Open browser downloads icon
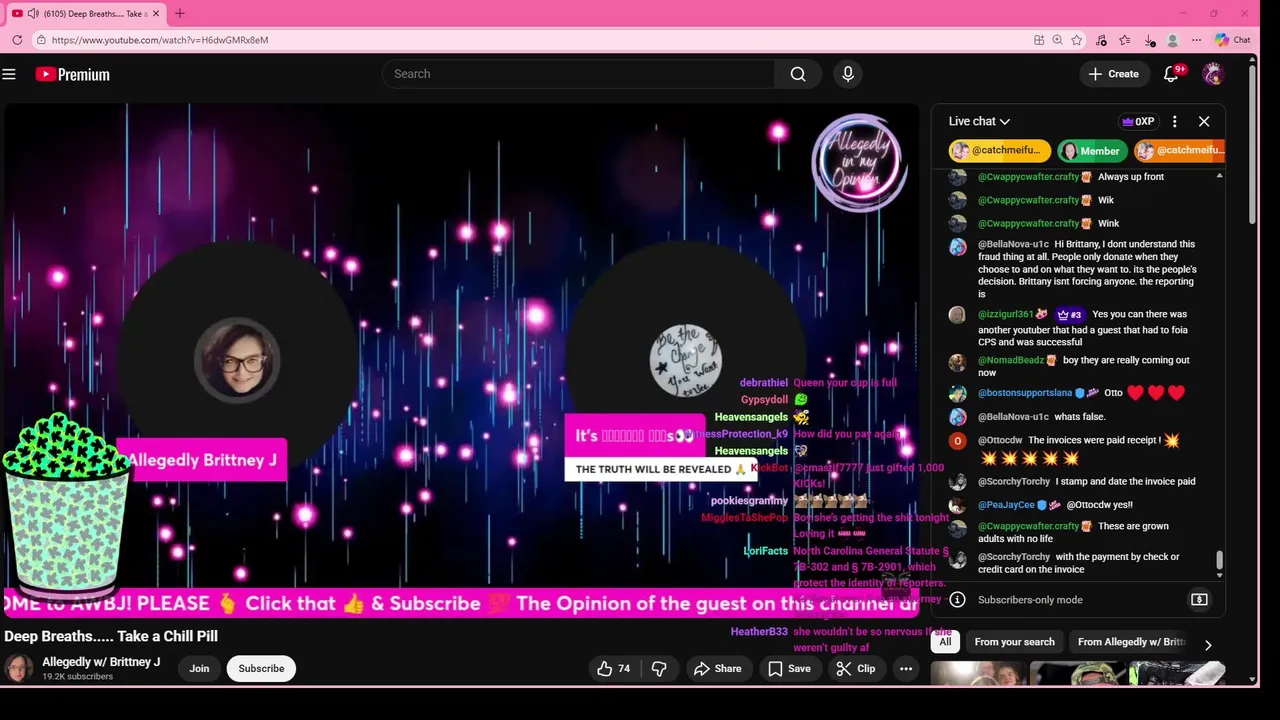This screenshot has height=720, width=1280. click(1149, 40)
